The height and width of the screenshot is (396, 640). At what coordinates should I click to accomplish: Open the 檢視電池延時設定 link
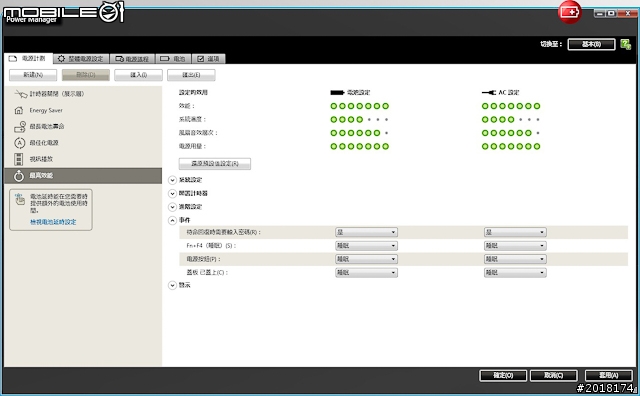click(x=53, y=222)
